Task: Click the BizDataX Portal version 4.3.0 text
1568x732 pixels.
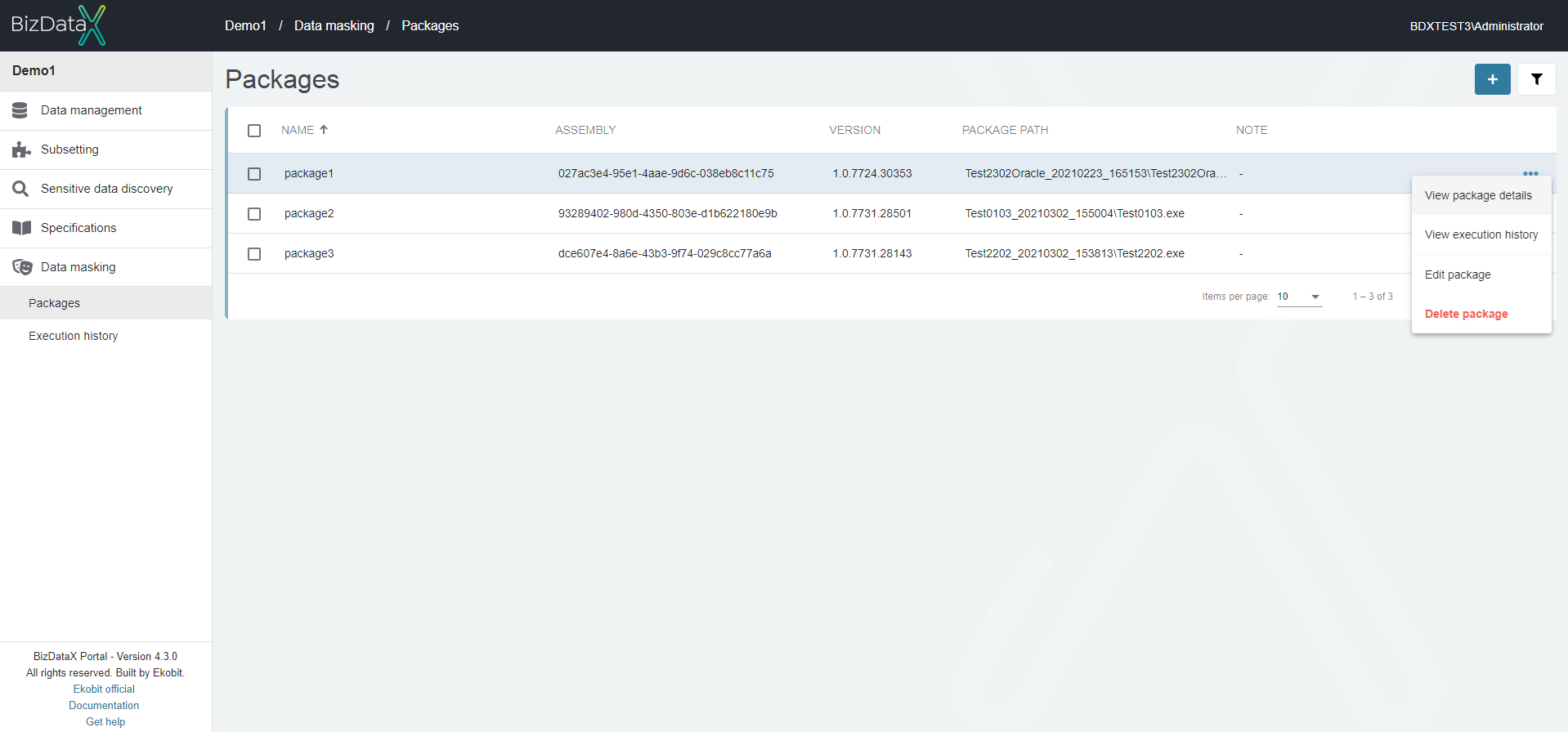Action: click(105, 656)
